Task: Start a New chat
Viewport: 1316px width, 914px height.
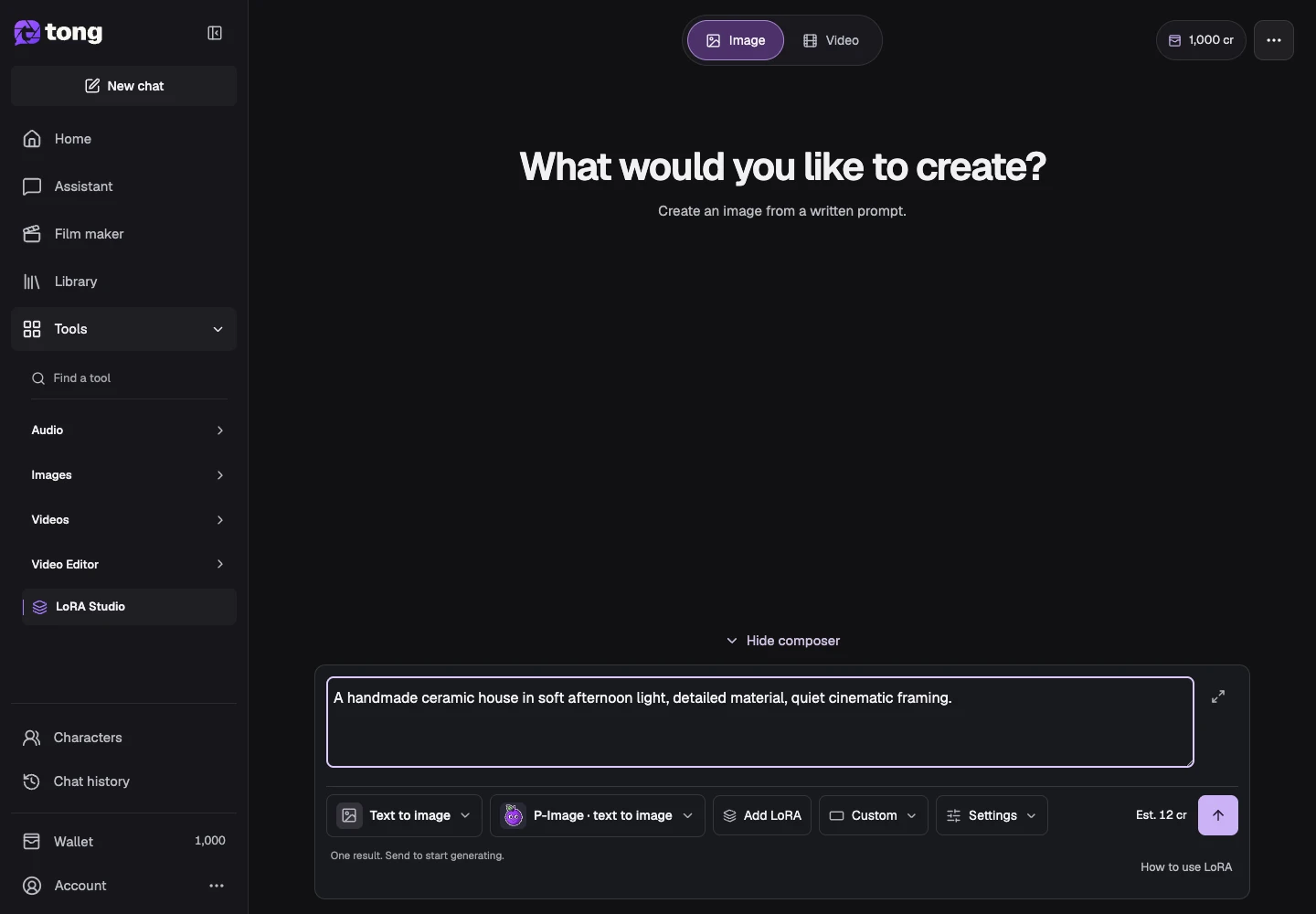Action: point(124,86)
